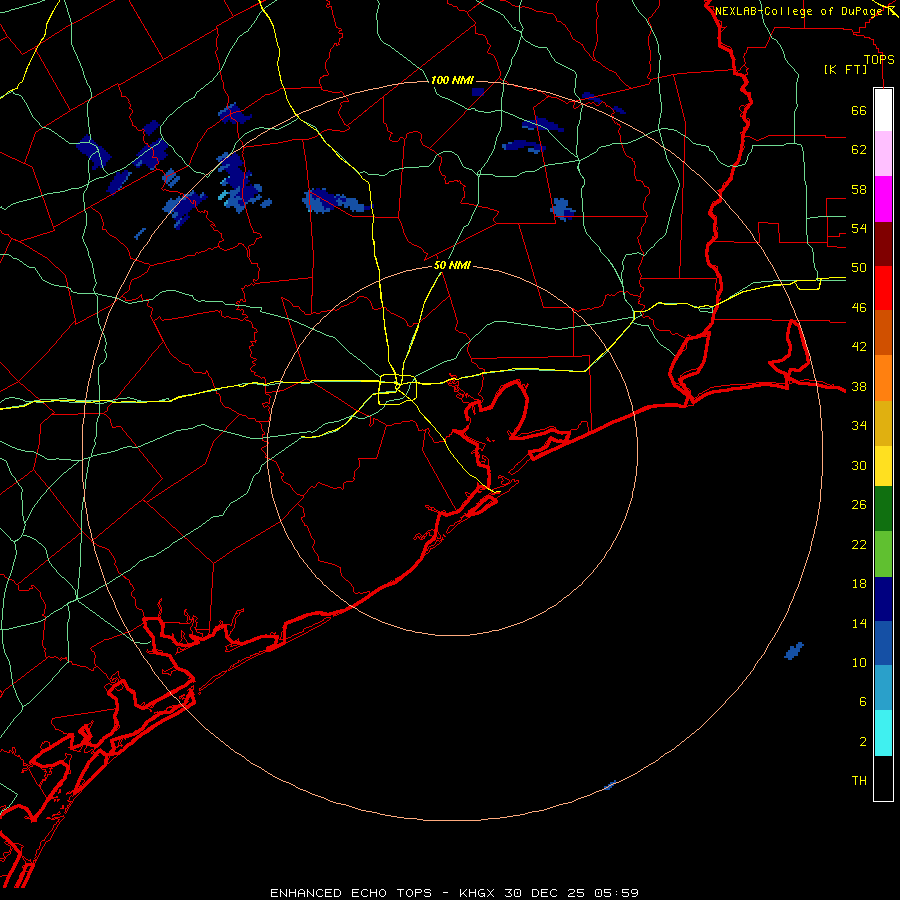Click the 'TH' threshold legend label
The width and height of the screenshot is (900, 900).
coord(859,781)
